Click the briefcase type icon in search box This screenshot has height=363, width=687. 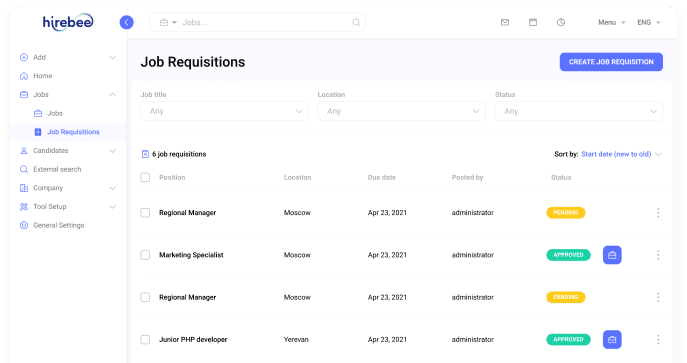click(163, 22)
